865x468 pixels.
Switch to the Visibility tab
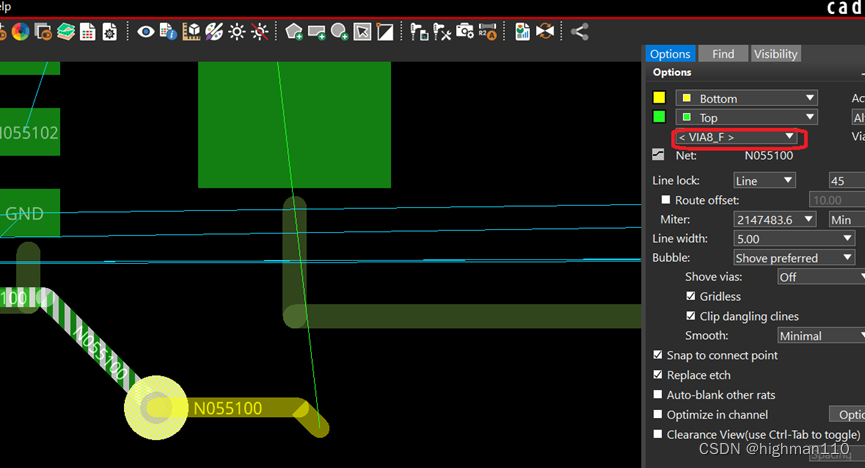tap(776, 54)
